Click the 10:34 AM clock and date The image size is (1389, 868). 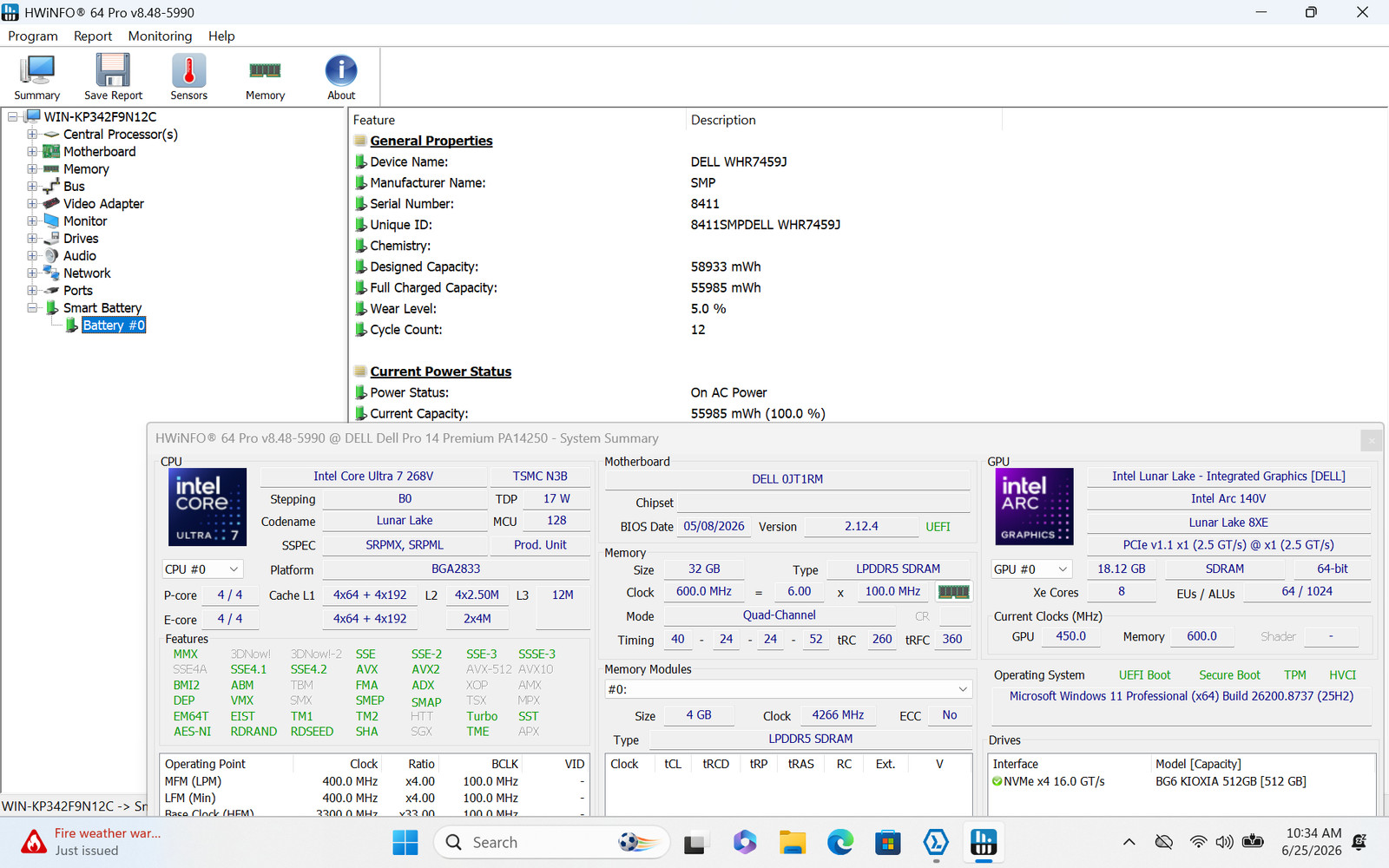(1313, 842)
